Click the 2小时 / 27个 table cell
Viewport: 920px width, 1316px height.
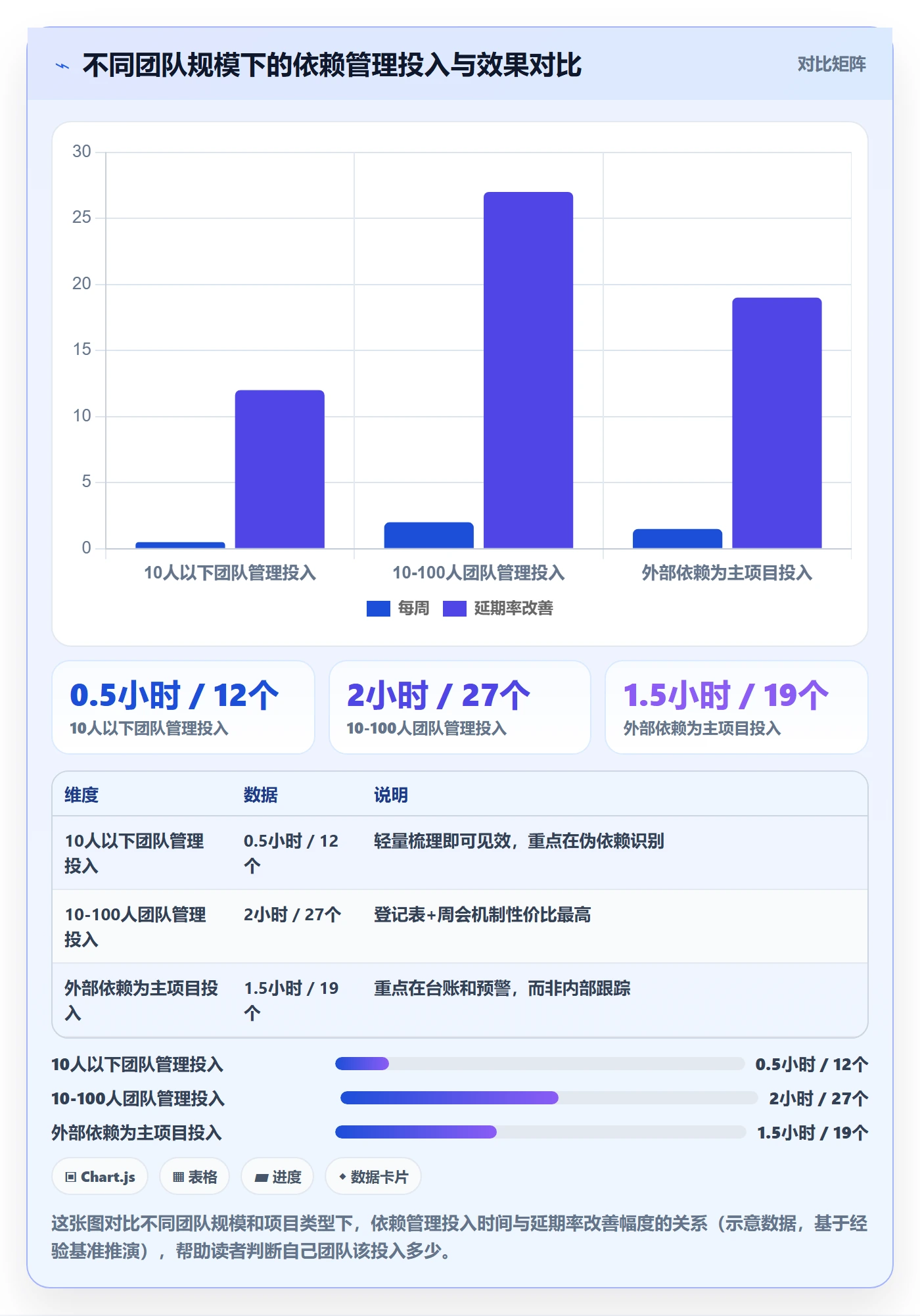[x=292, y=914]
